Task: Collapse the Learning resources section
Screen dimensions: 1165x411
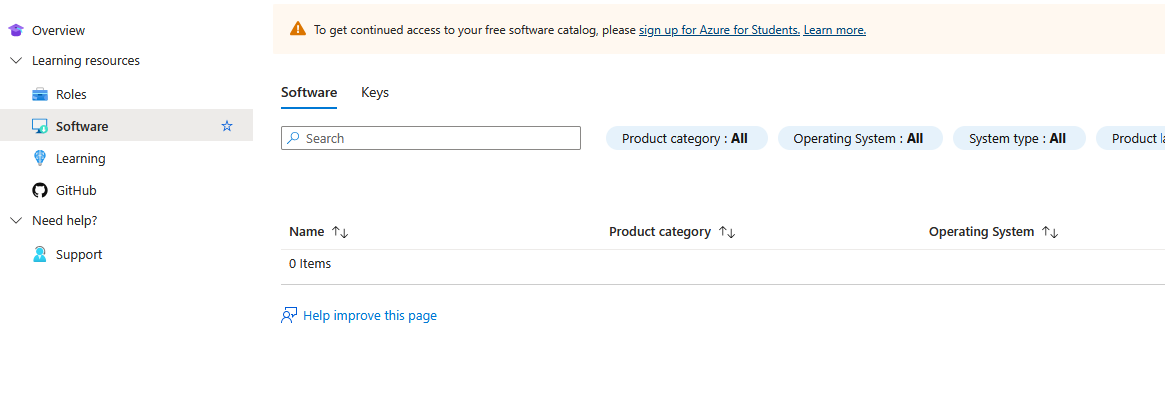Action: [16, 60]
